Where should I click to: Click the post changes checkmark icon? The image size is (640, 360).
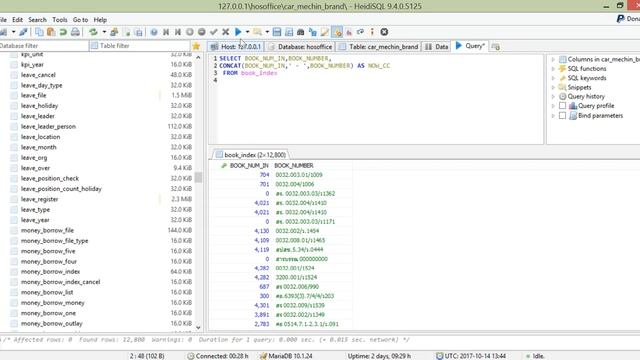click(x=213, y=32)
